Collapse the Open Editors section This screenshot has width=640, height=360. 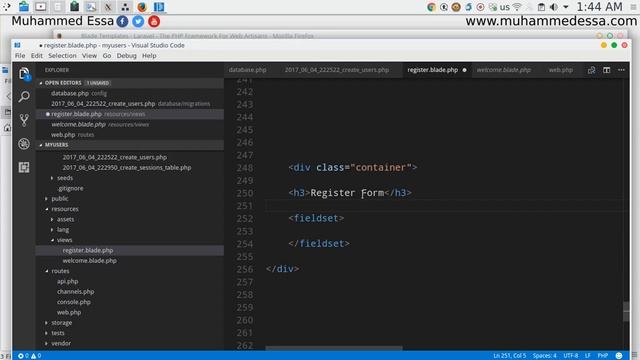click(41, 83)
